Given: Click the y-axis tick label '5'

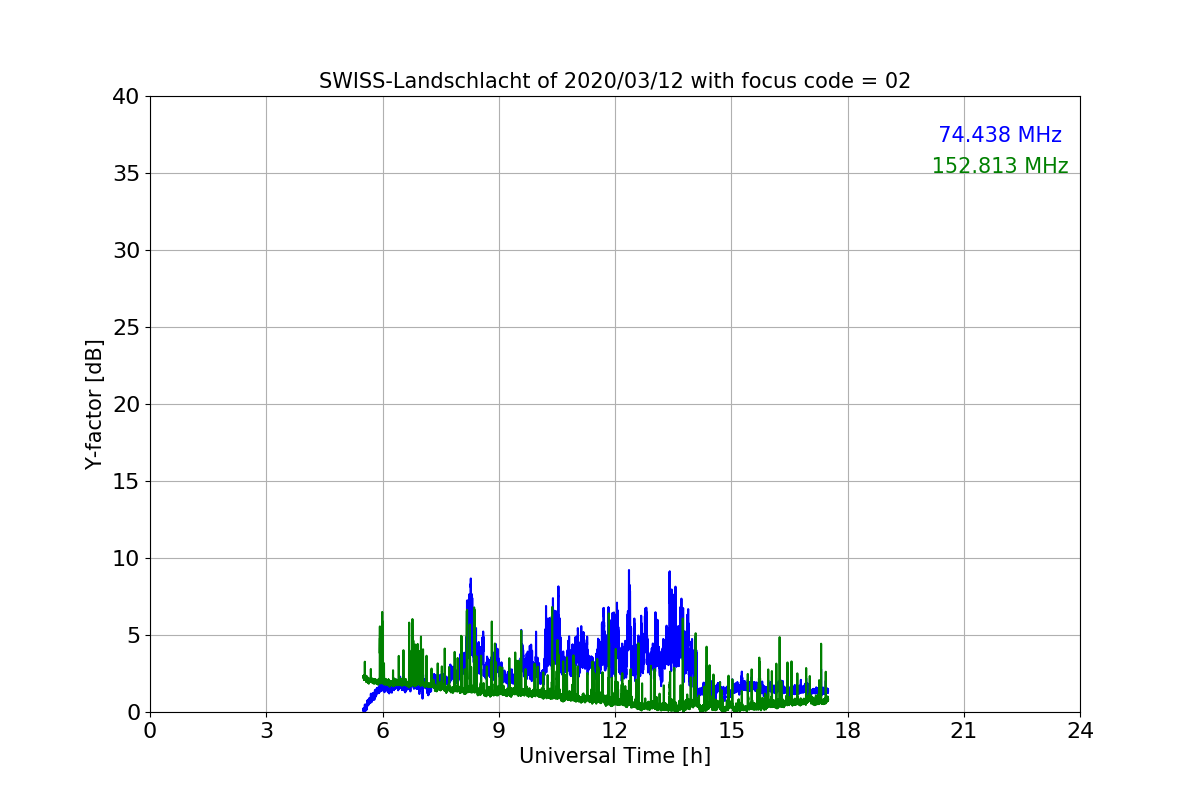Looking at the screenshot, I should point(133,636).
